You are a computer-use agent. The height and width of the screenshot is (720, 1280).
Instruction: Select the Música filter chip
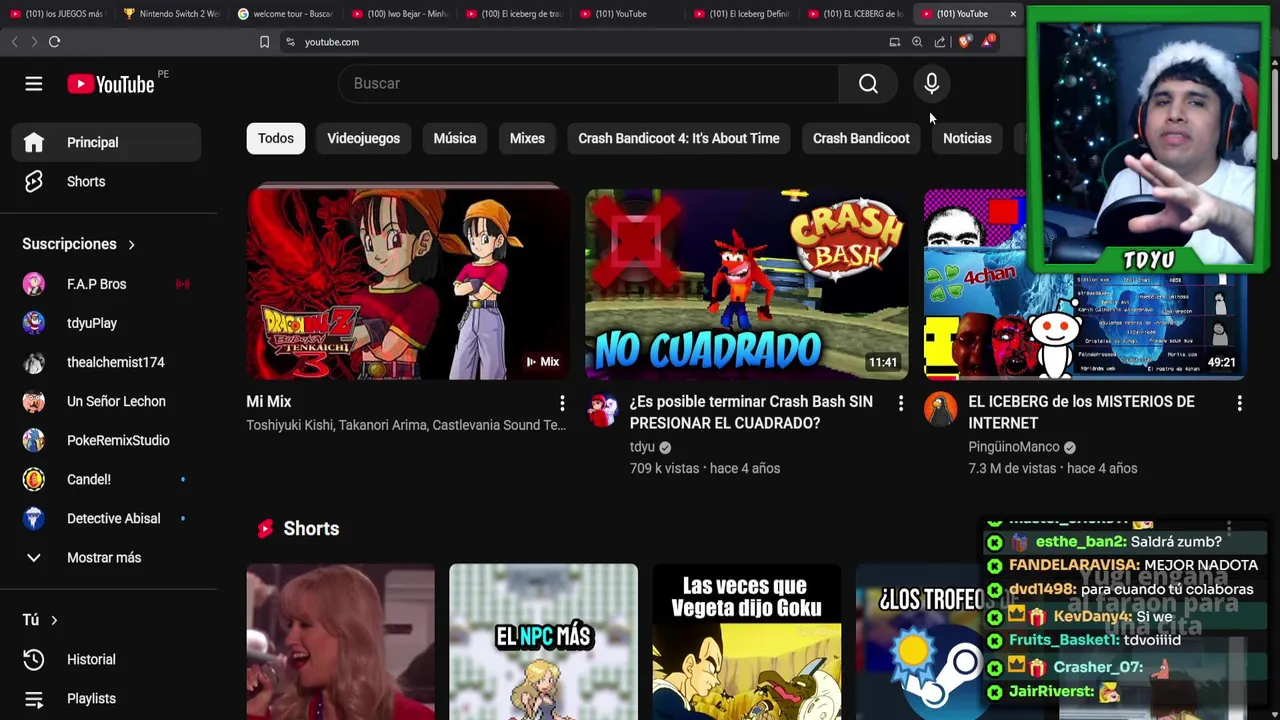(455, 138)
